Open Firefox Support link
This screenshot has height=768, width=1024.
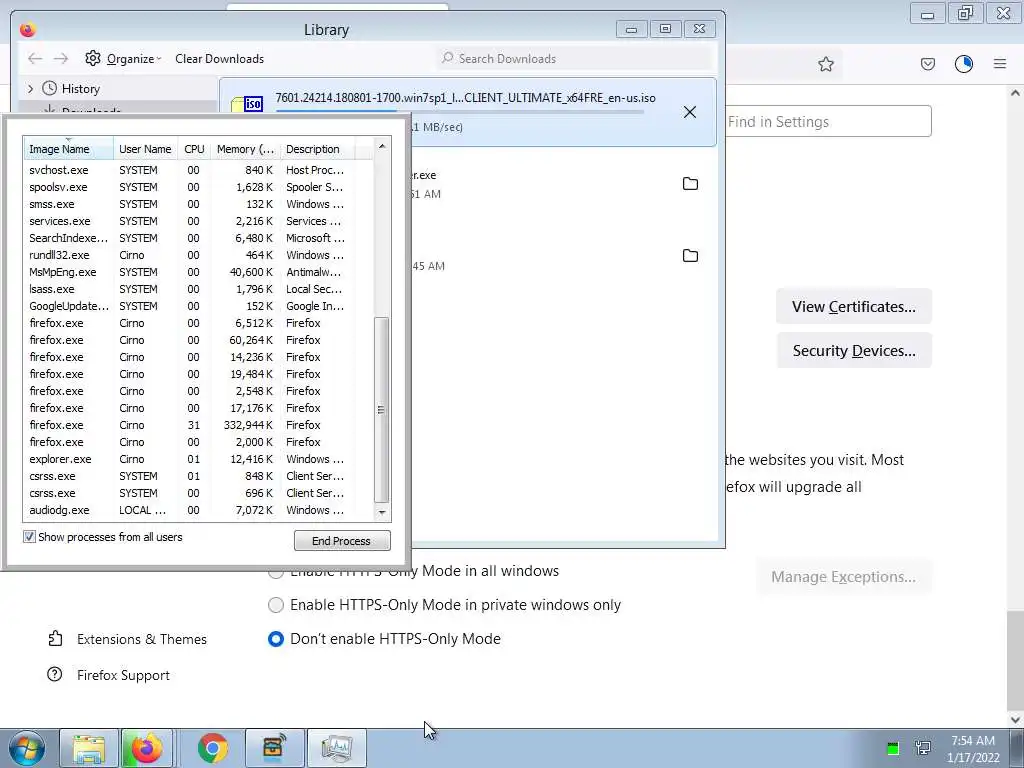pyautogui.click(x=123, y=675)
